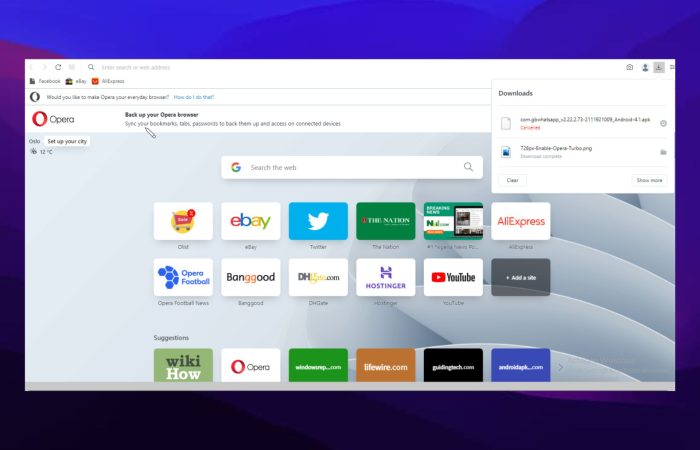Open the account profile icon

[645, 67]
